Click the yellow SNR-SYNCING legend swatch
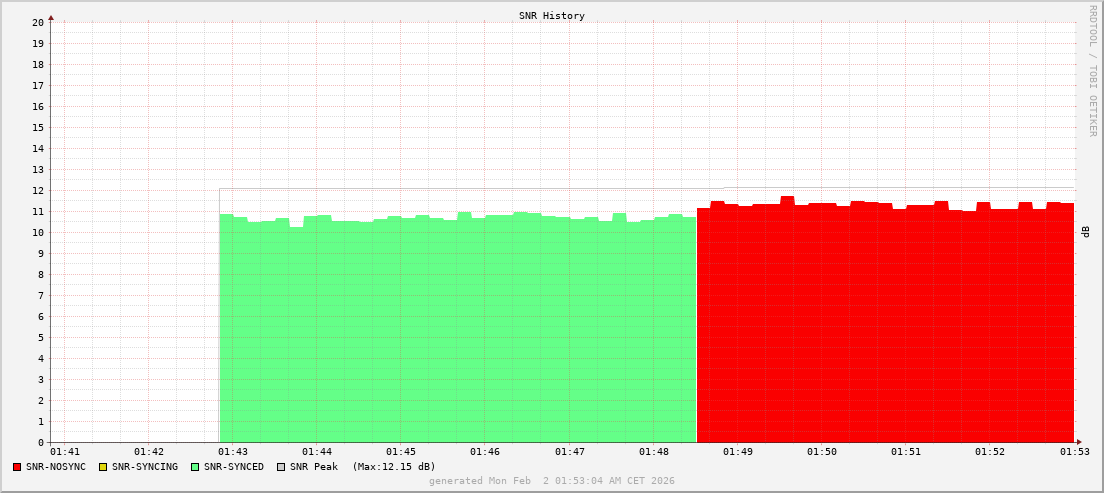The height and width of the screenshot is (493, 1104). [x=102, y=467]
